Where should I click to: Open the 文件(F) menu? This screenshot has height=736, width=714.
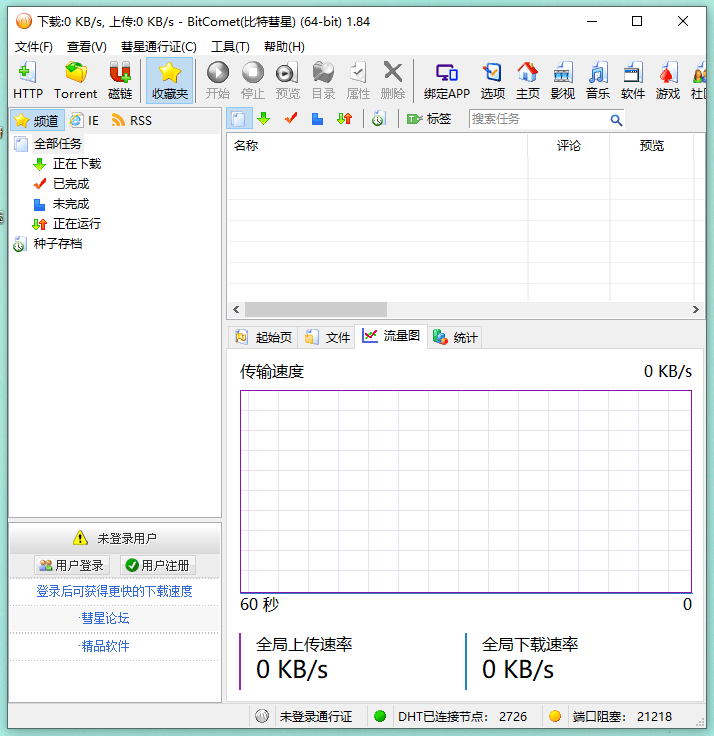(x=34, y=46)
